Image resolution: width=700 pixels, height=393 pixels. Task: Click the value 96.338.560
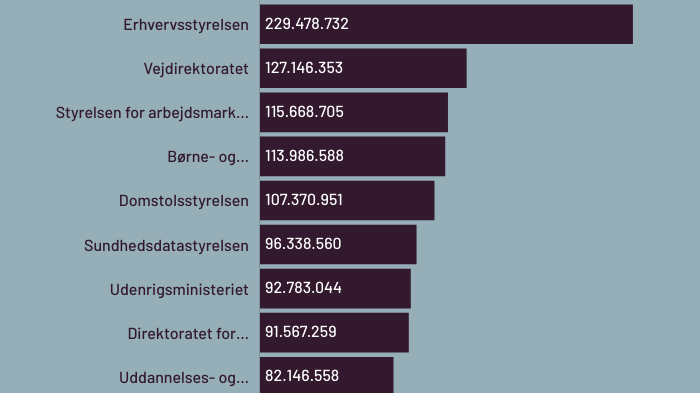[303, 244]
